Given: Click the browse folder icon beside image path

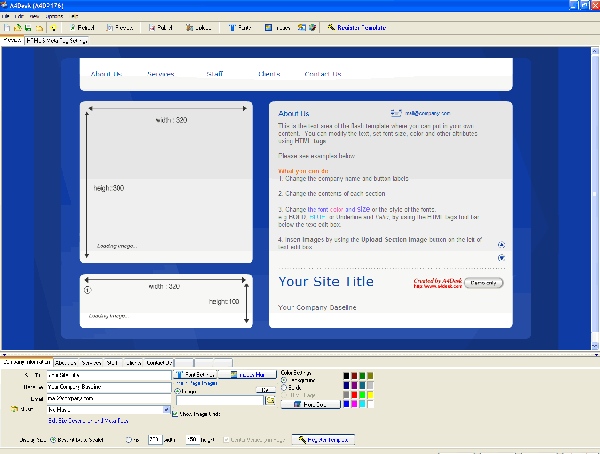Looking at the screenshot, I should coord(269,400).
